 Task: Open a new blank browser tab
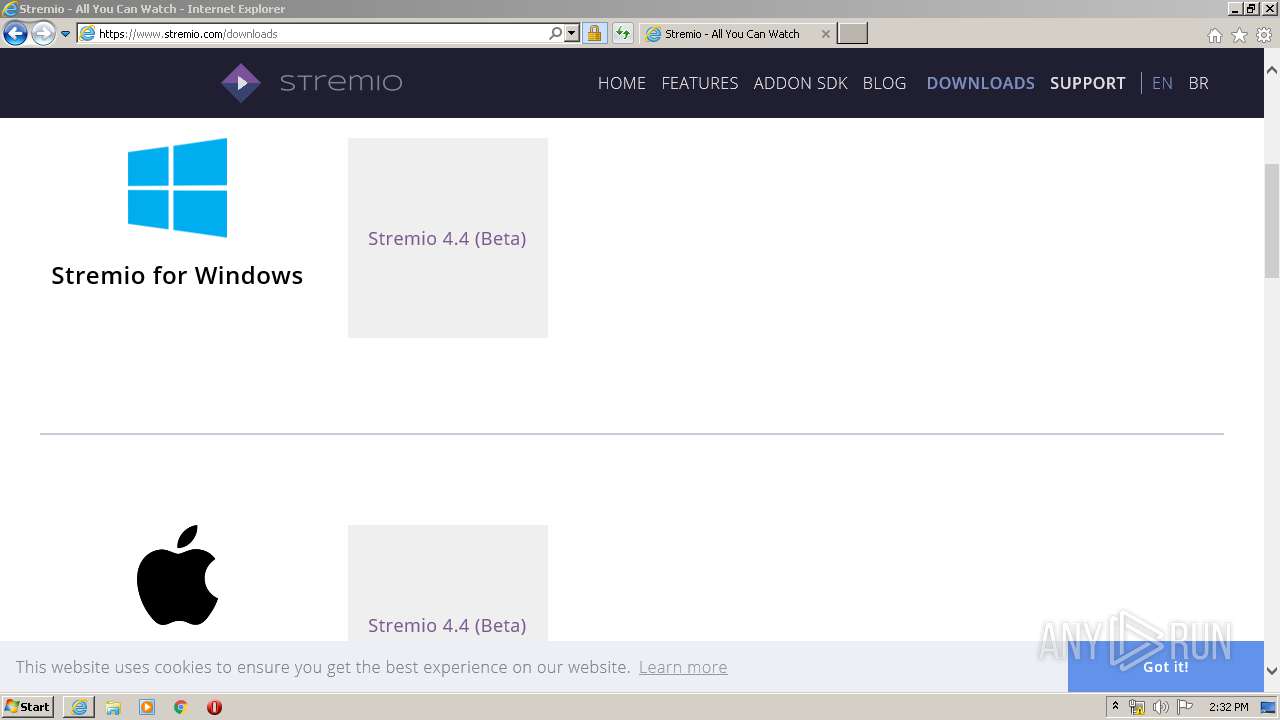pos(852,33)
